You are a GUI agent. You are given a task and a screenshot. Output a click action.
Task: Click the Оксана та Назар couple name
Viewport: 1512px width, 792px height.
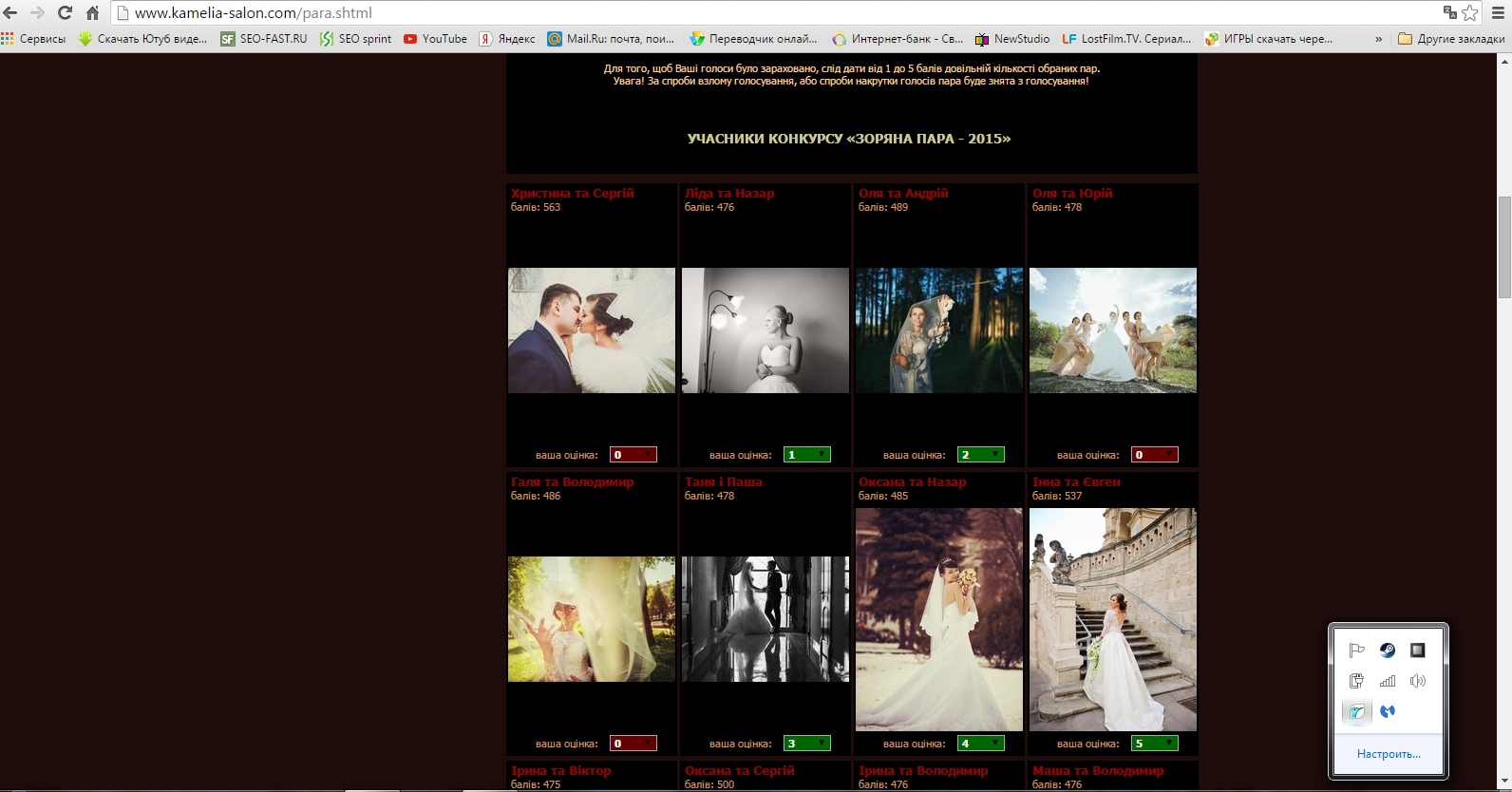tap(913, 481)
